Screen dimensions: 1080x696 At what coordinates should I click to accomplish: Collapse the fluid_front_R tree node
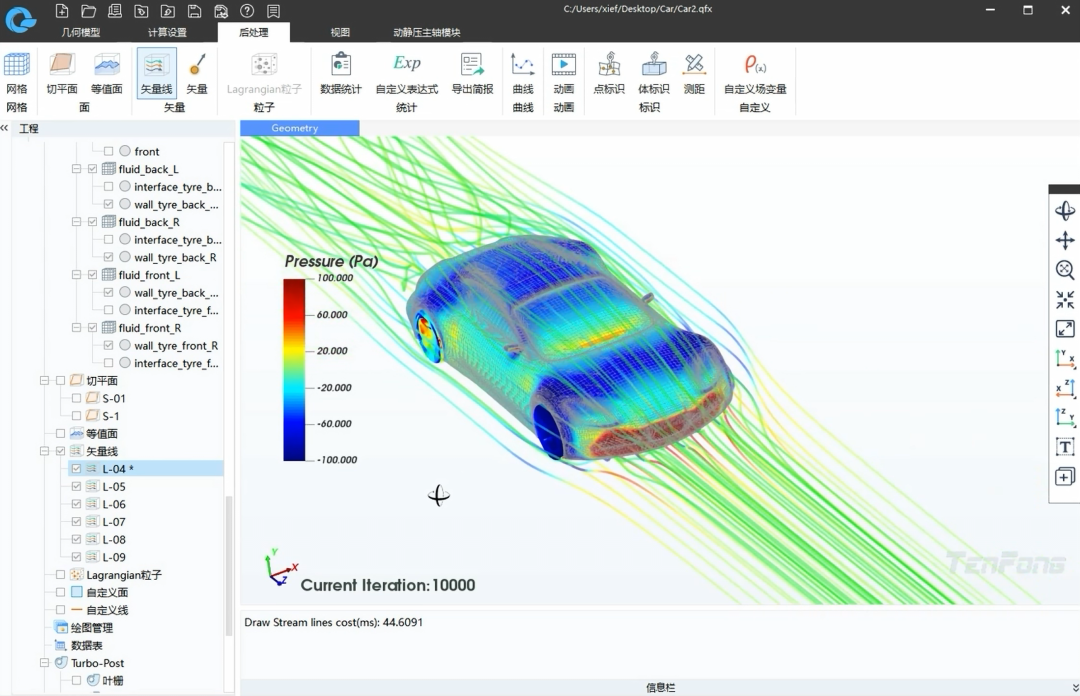76,328
